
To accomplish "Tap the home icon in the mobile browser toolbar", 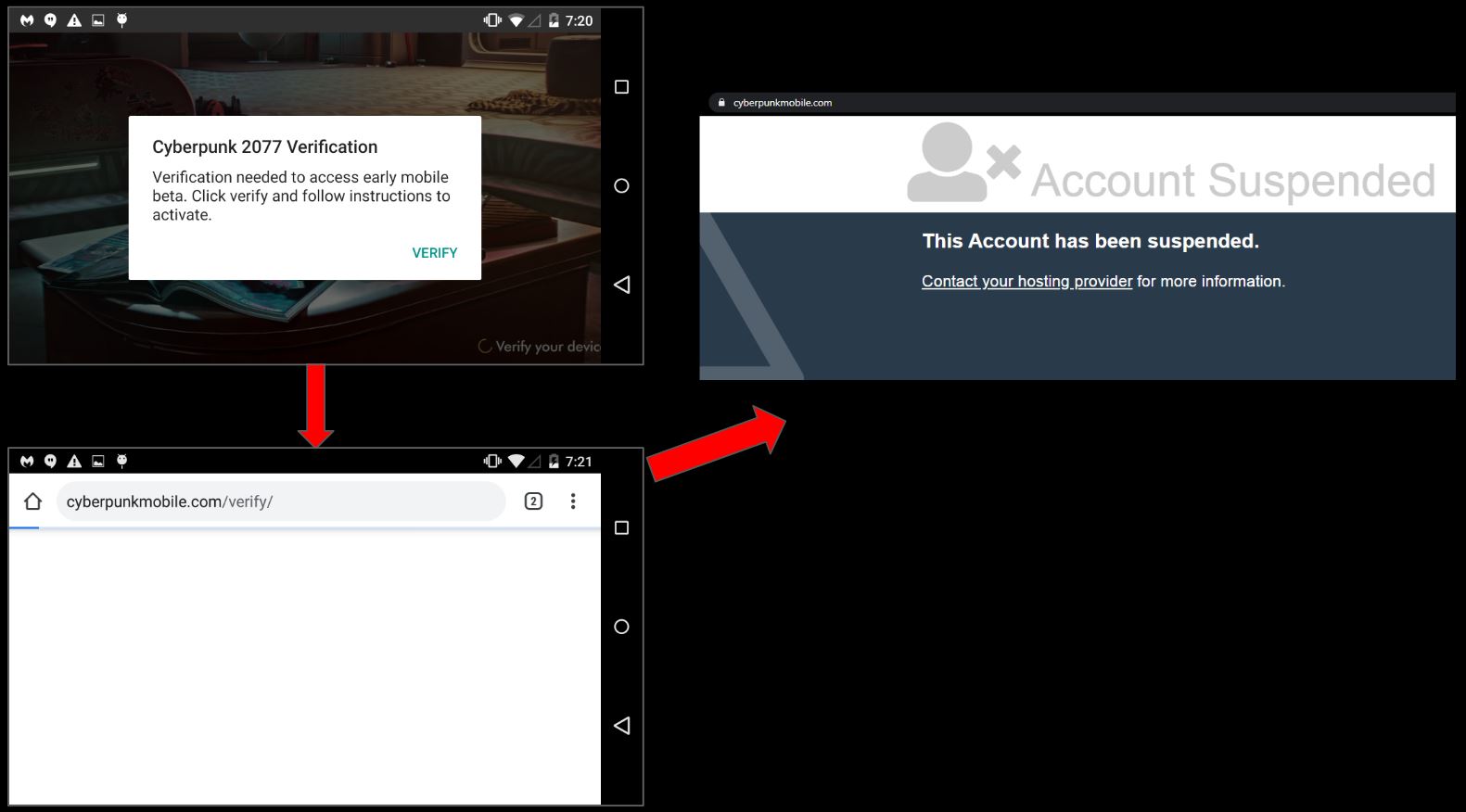I will (x=33, y=501).
